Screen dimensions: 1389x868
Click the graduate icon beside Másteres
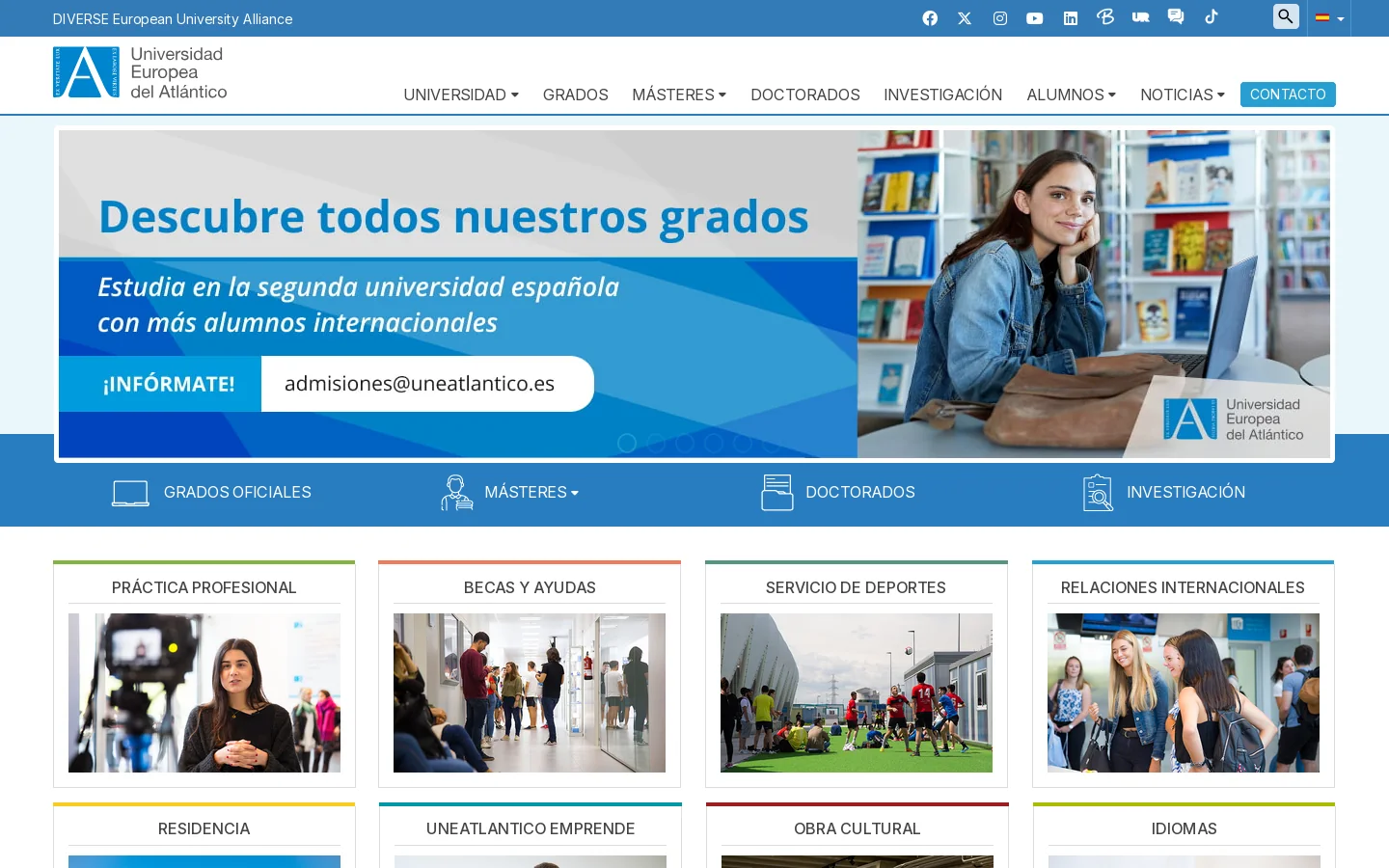(x=456, y=493)
